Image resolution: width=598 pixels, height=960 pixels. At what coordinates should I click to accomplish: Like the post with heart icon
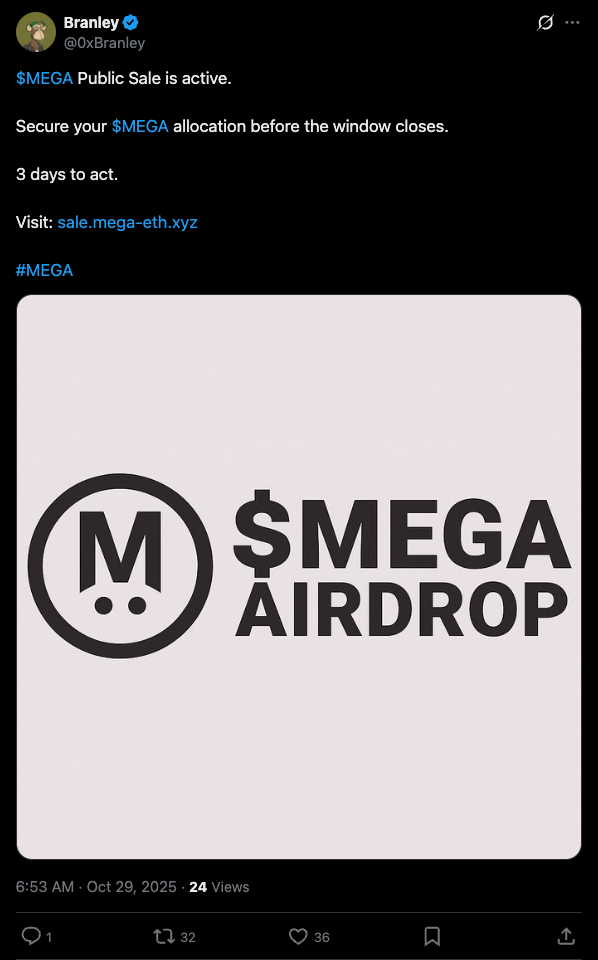pos(298,936)
